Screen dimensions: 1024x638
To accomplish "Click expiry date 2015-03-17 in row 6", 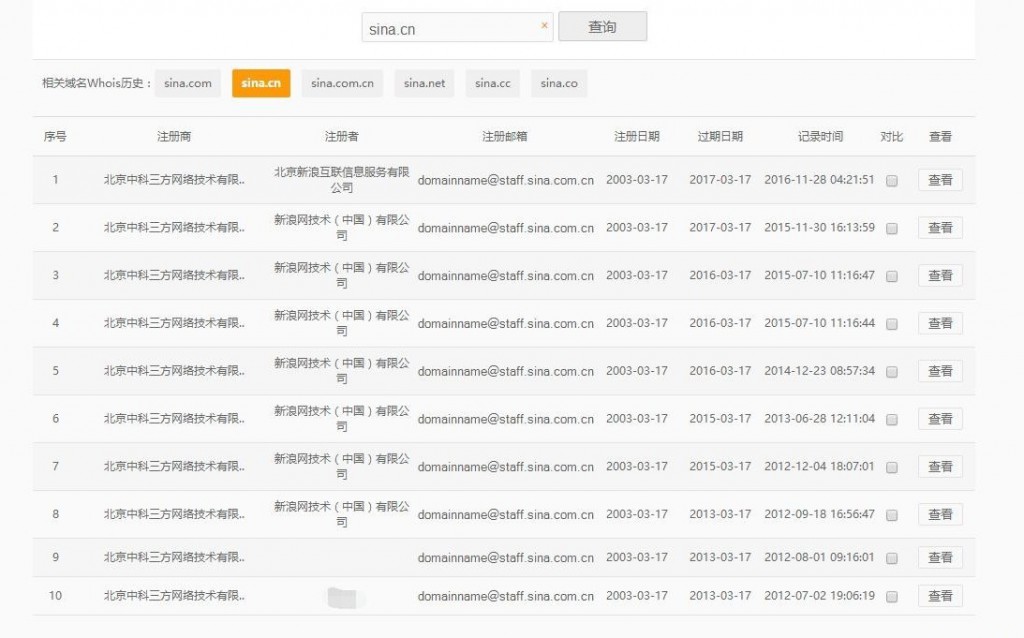I will (x=720, y=418).
